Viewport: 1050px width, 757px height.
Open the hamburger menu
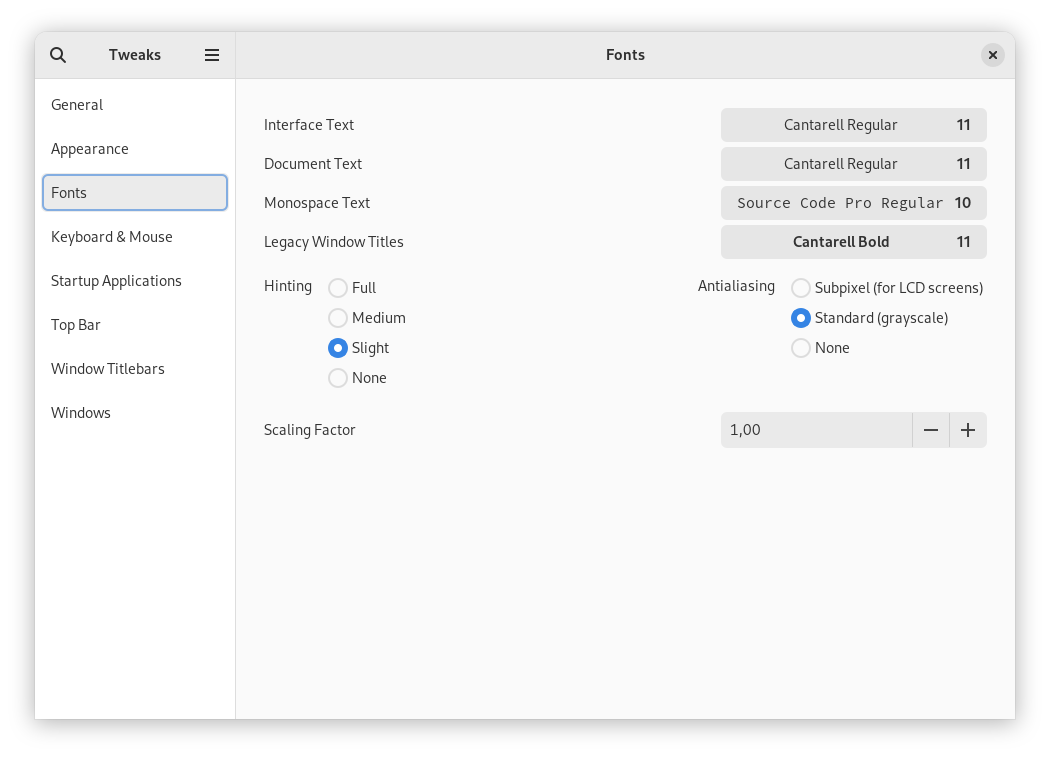tap(212, 55)
